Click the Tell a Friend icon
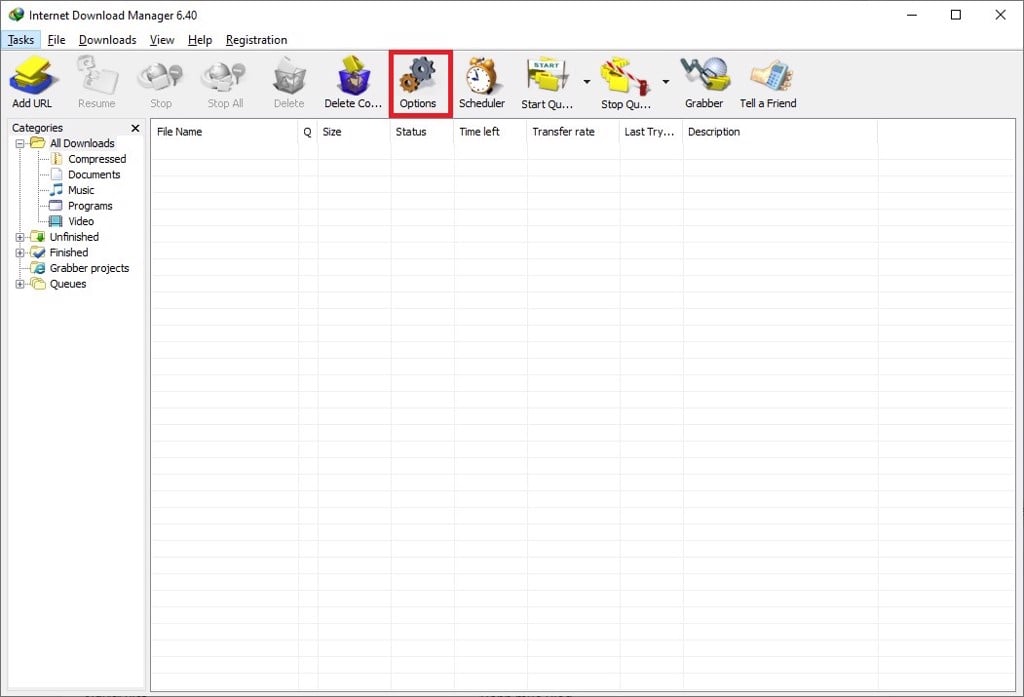 tap(770, 76)
